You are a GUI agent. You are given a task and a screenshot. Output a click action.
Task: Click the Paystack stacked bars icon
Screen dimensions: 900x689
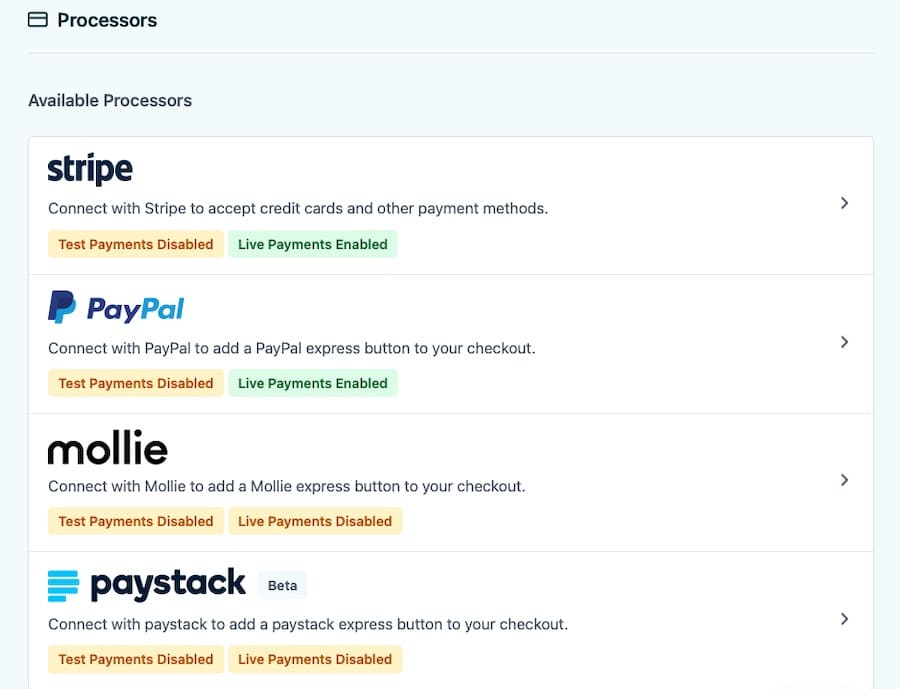(x=61, y=585)
